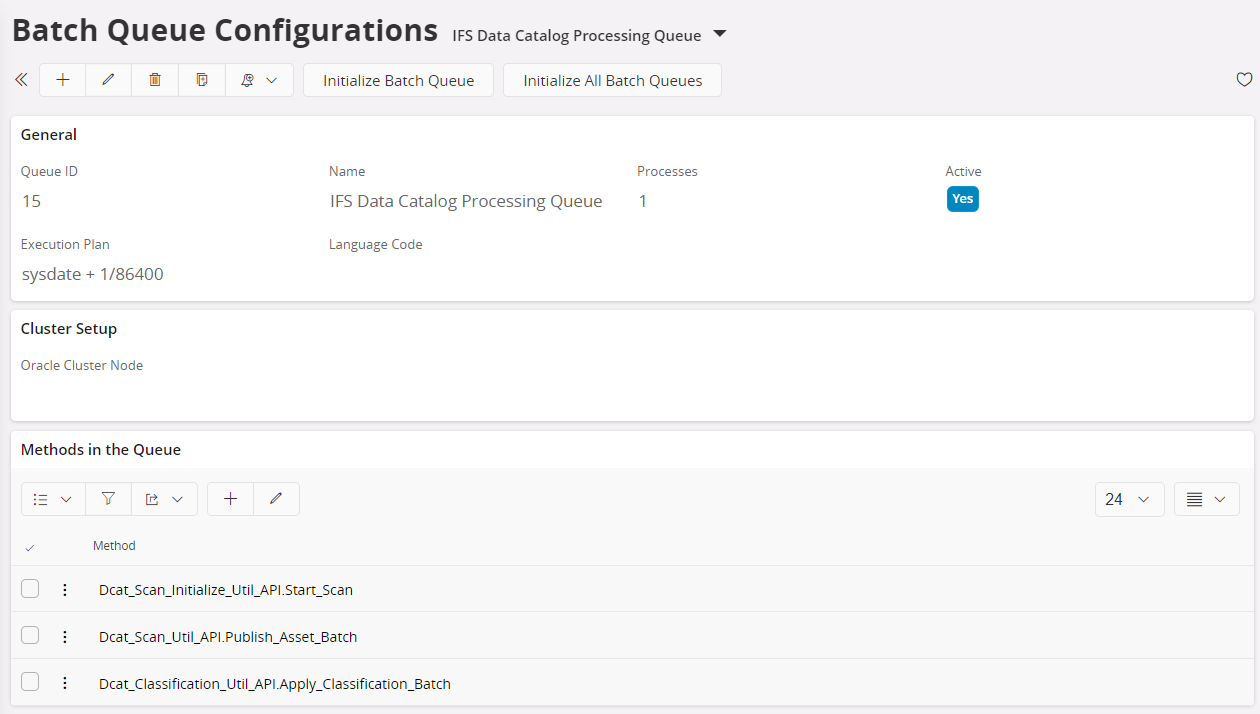Collapse navigation with double chevron icon
The height and width of the screenshot is (714, 1260).
(21, 80)
